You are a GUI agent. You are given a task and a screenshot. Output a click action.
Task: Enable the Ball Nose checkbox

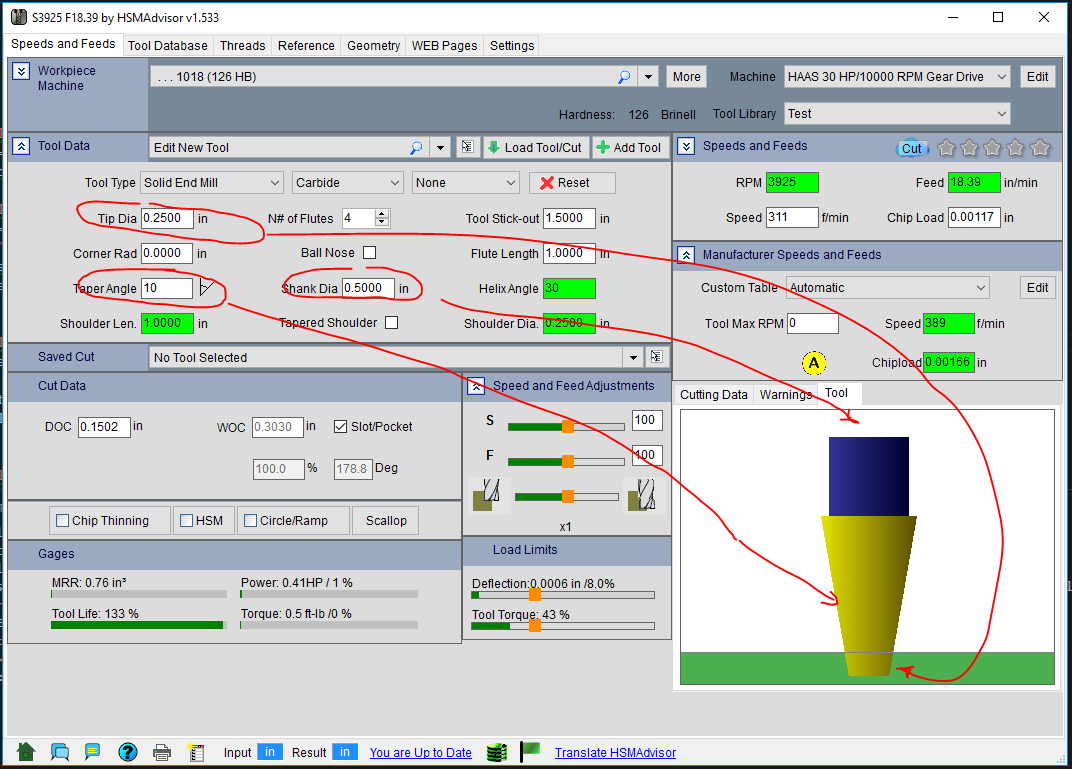click(x=369, y=253)
